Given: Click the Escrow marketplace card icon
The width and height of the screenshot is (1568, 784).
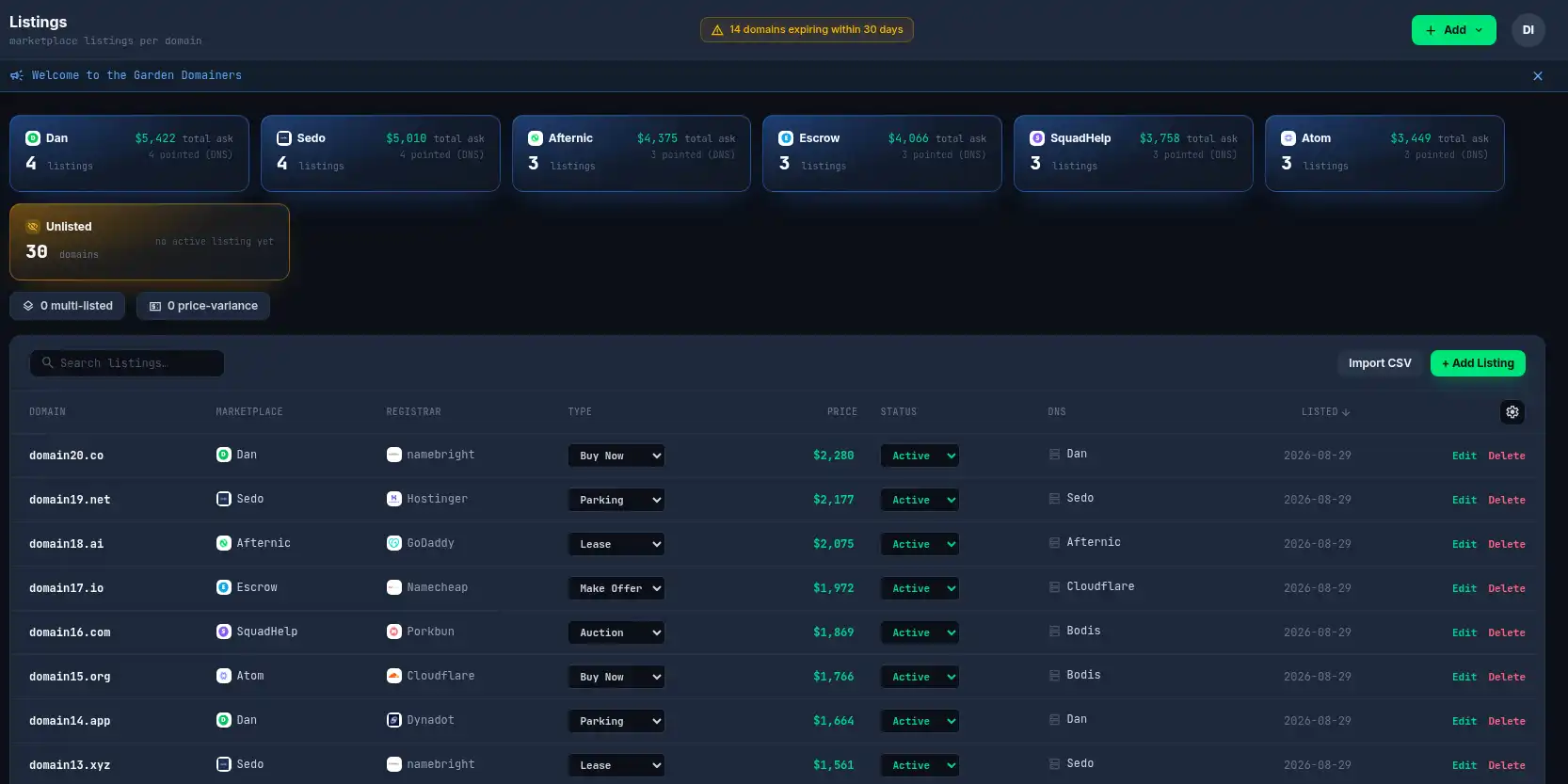Looking at the screenshot, I should click(786, 138).
